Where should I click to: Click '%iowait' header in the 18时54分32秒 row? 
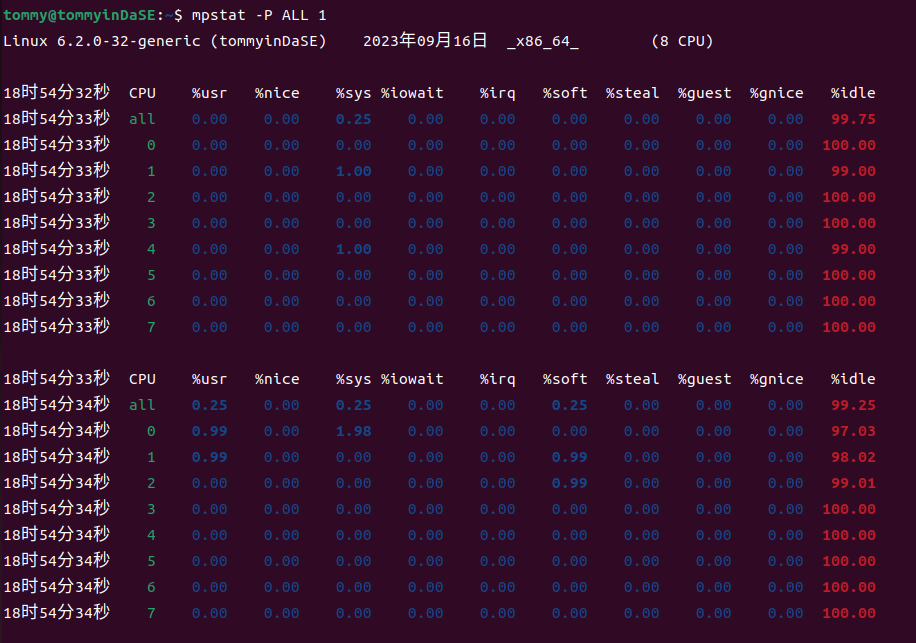pyautogui.click(x=412, y=93)
